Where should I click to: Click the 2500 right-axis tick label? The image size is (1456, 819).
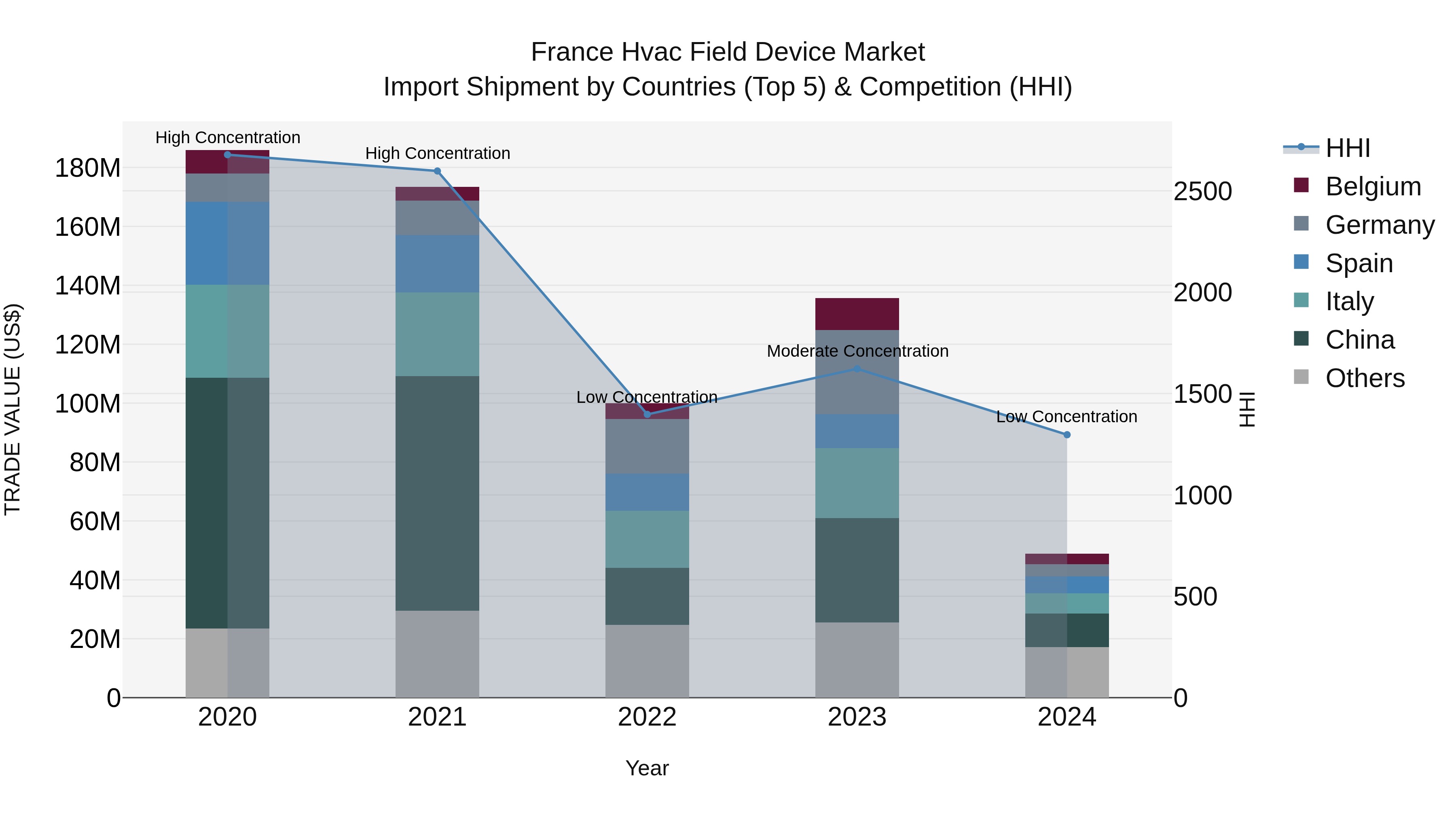coord(1203,192)
